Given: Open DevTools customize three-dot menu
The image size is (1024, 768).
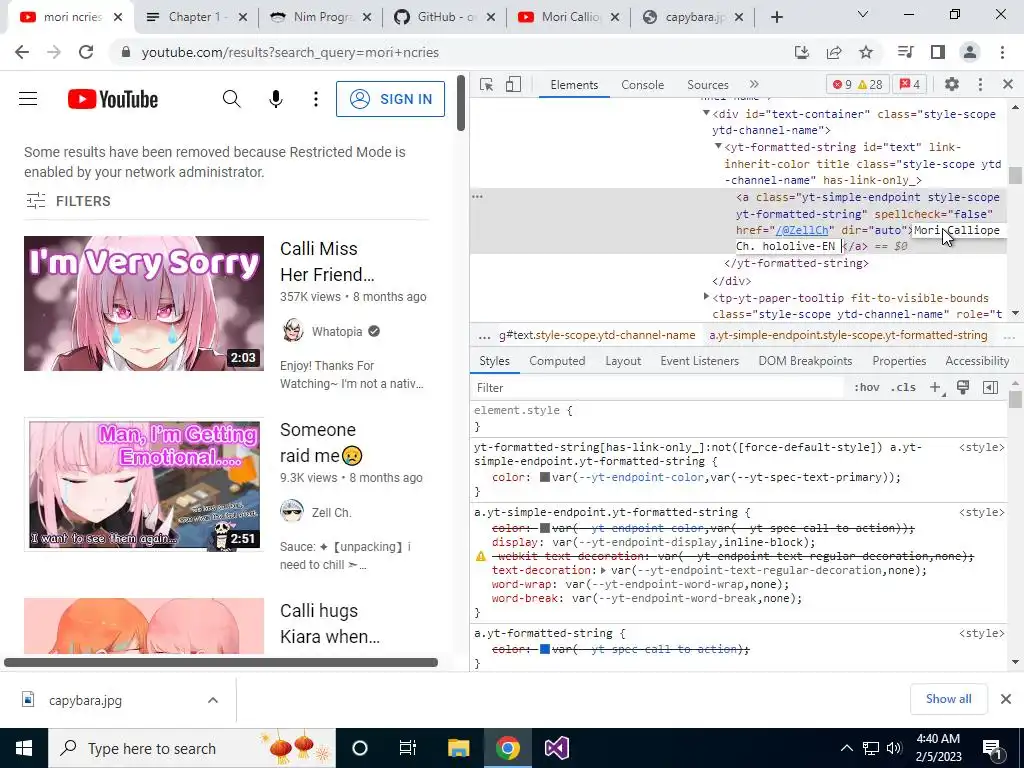Looking at the screenshot, I should click(980, 84).
